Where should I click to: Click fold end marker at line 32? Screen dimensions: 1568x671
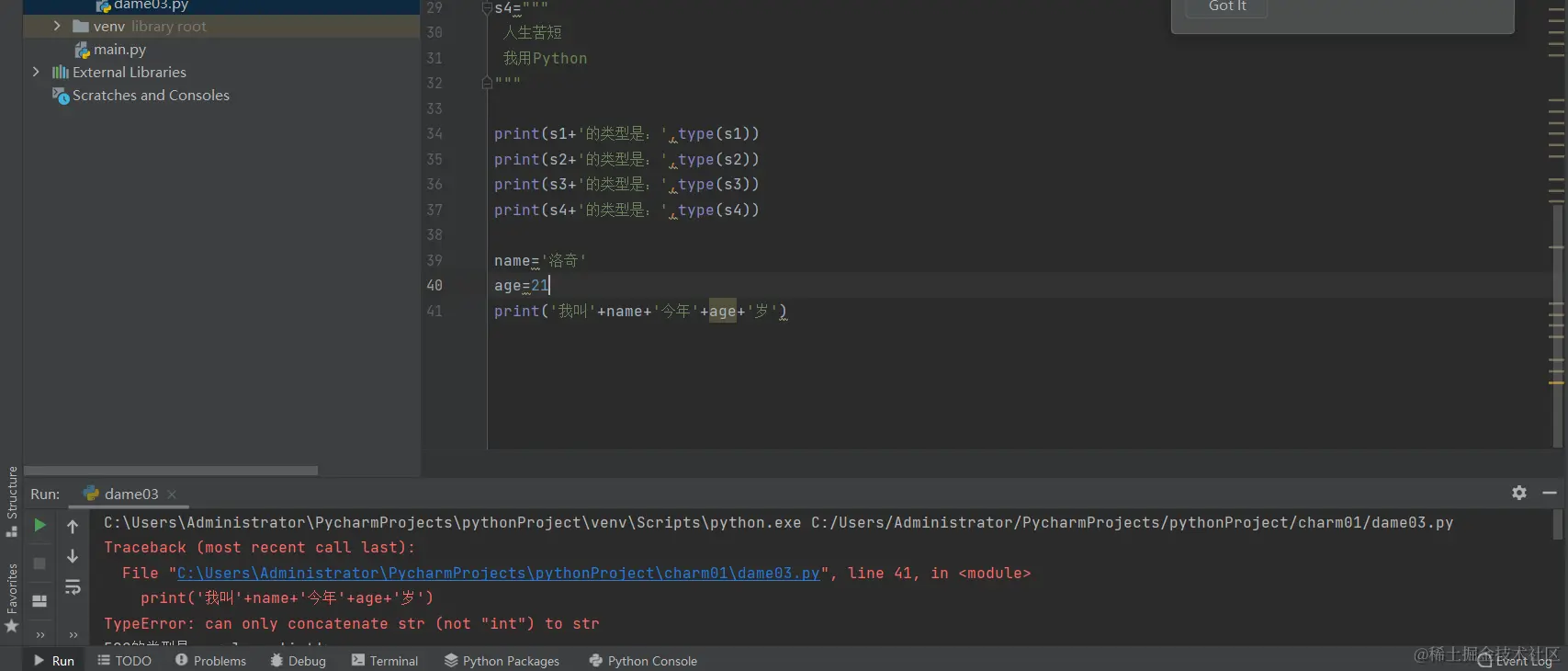point(487,83)
